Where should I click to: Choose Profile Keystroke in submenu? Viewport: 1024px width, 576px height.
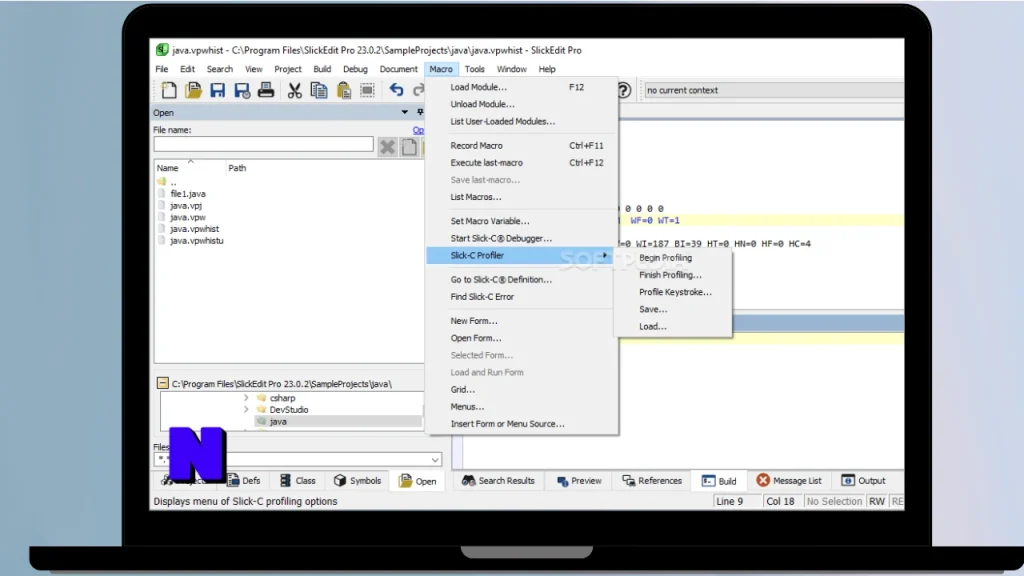pos(673,292)
